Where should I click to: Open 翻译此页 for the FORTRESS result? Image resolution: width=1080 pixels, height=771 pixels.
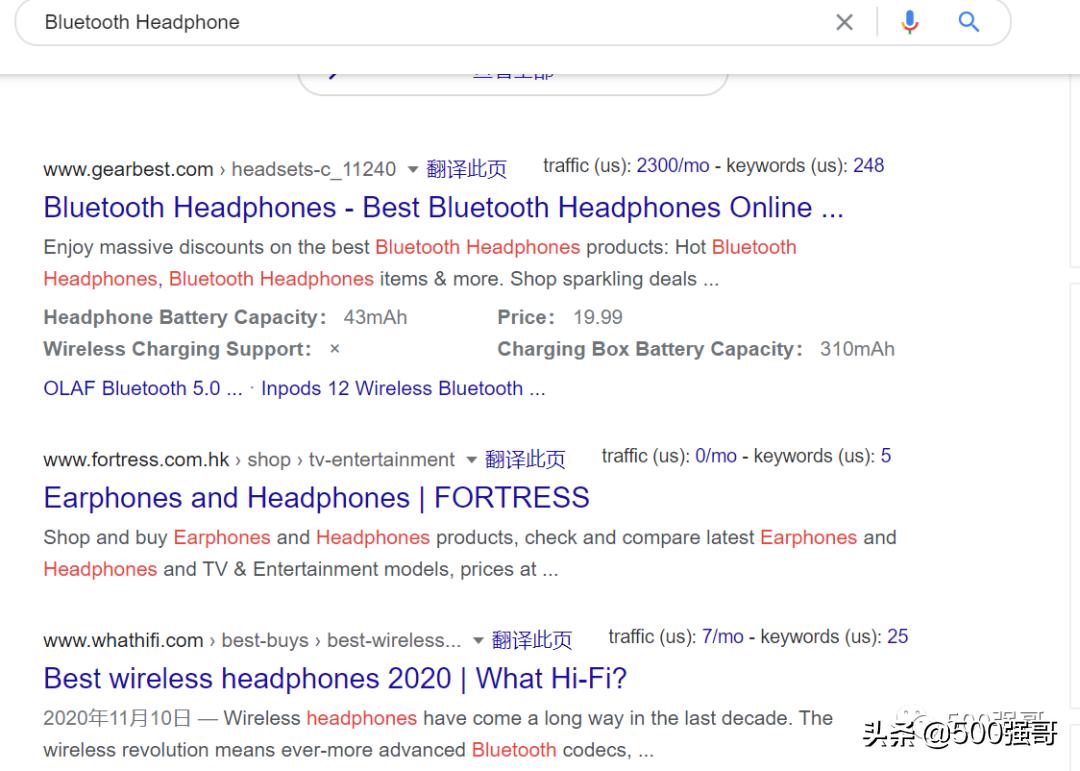click(526, 460)
